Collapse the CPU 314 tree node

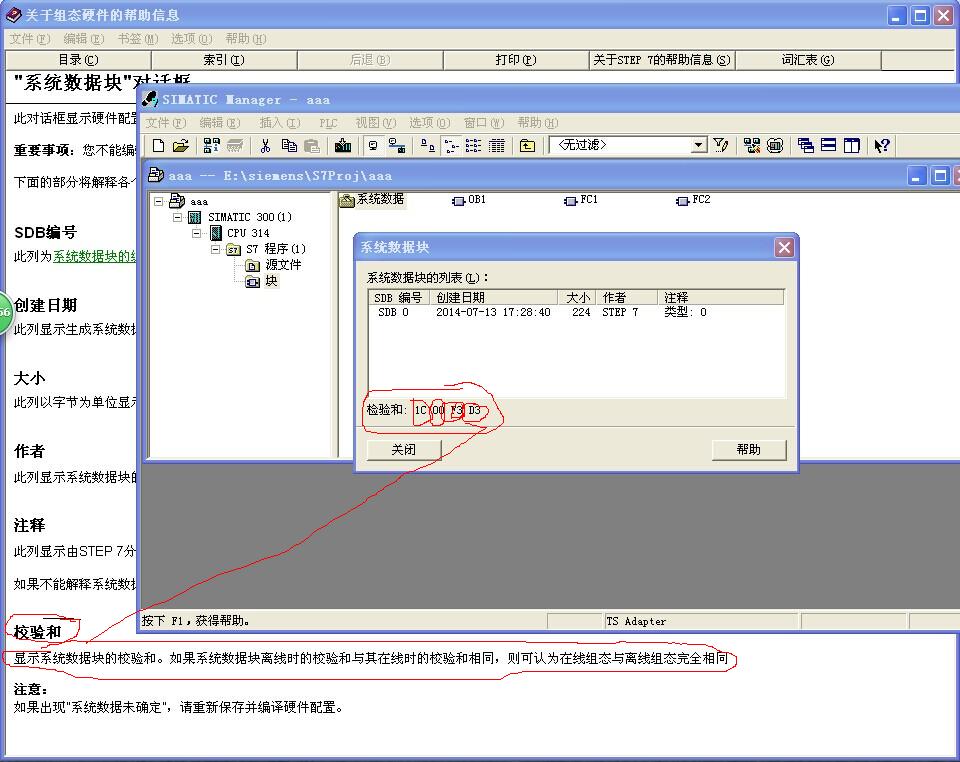click(x=197, y=233)
